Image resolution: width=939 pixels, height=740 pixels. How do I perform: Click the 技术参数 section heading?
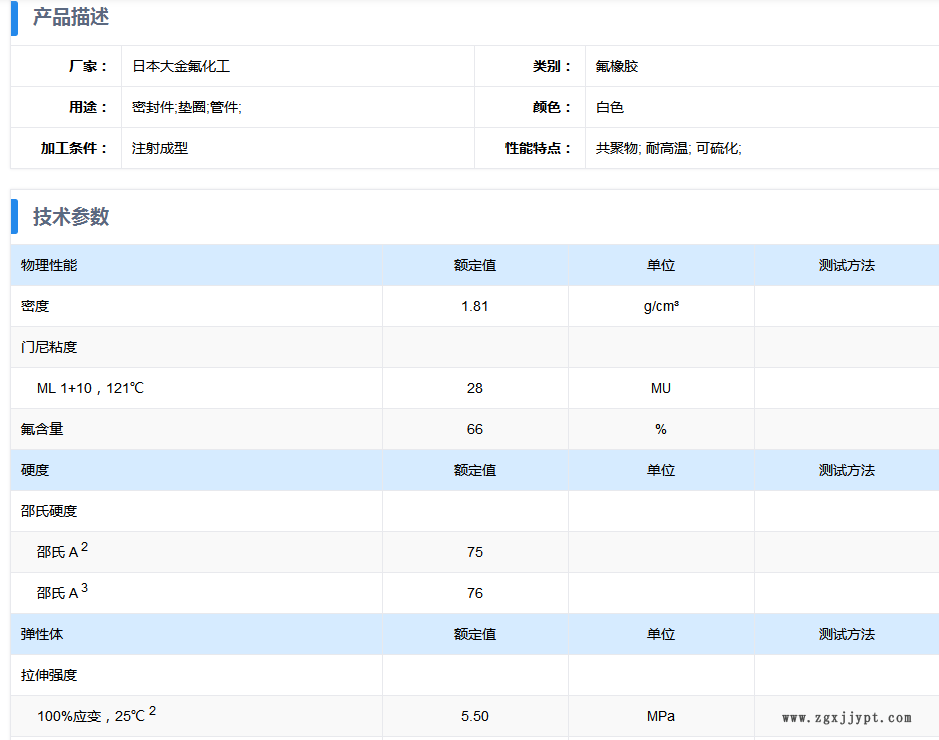(x=71, y=216)
